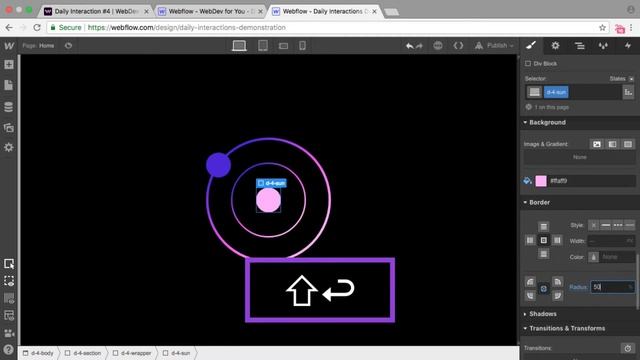Screen dimensions: 640x360
Task: Toggle the dashed-box empty elements outline tool
Action: (x=9, y=281)
